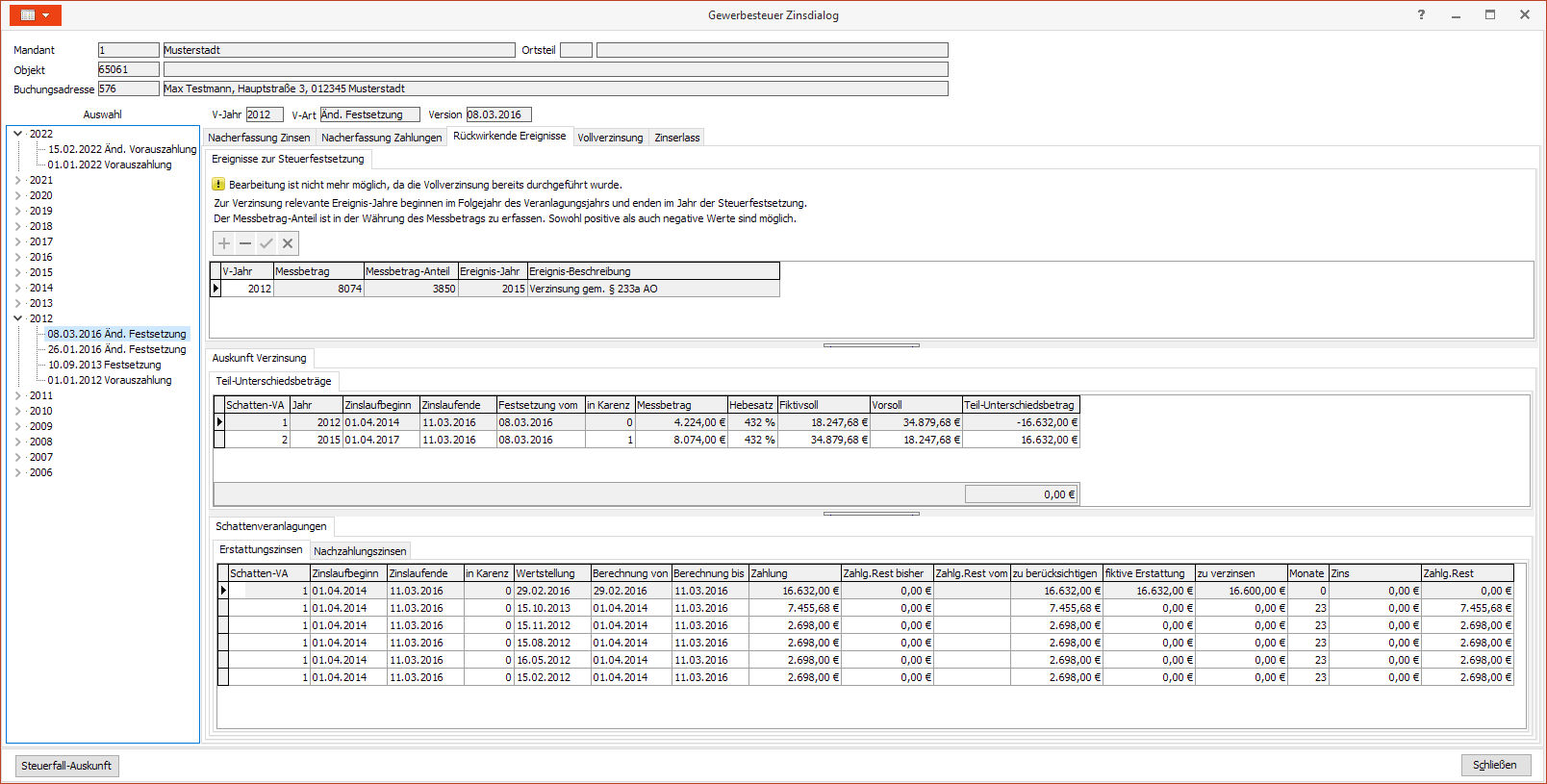Click the Objekt number field 65061
The width and height of the screenshot is (1547, 784).
(129, 69)
